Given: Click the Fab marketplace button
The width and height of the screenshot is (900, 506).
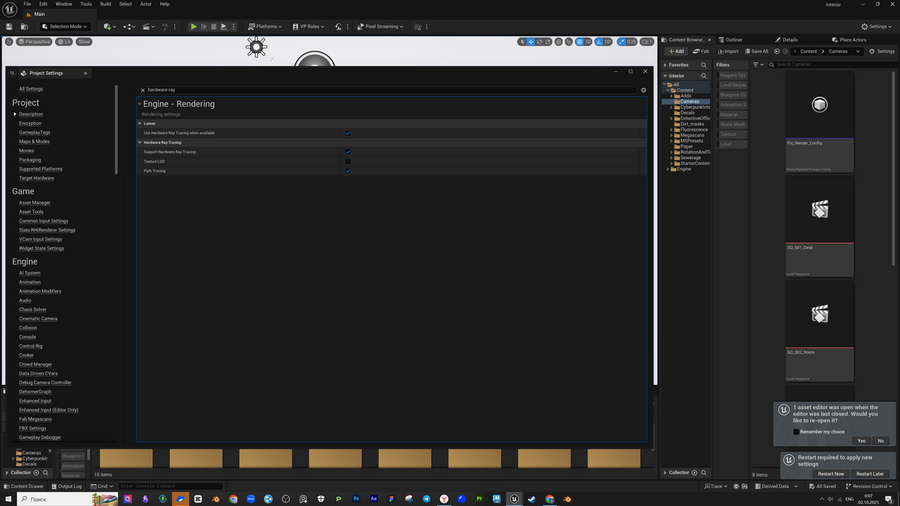Looking at the screenshot, I should [x=701, y=51].
